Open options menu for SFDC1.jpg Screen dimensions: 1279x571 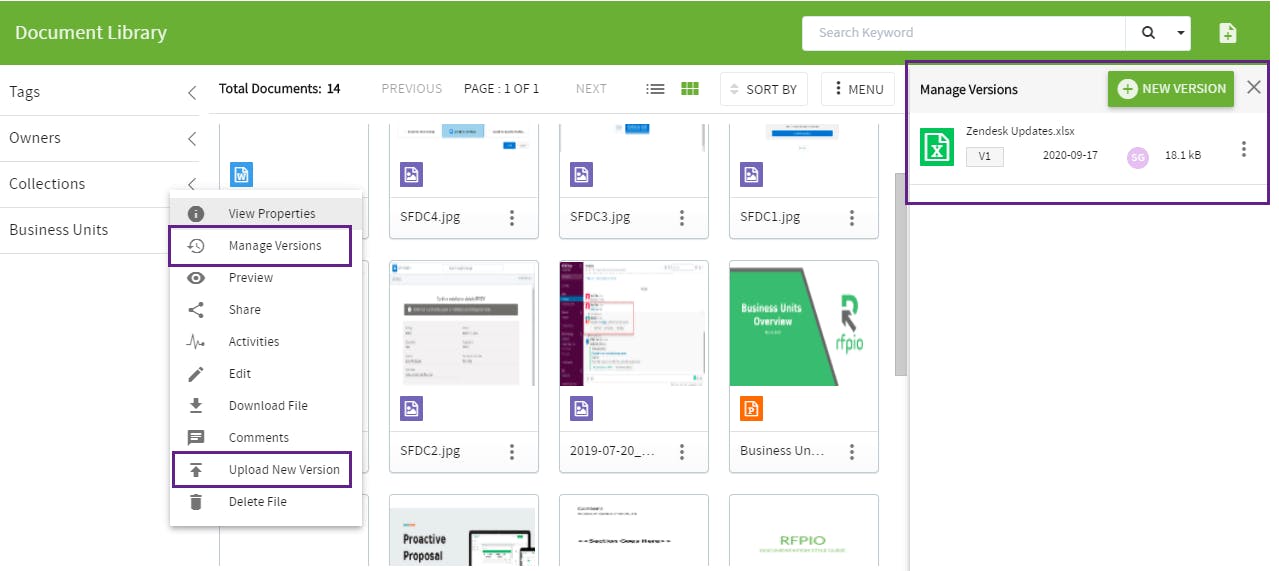coord(852,217)
